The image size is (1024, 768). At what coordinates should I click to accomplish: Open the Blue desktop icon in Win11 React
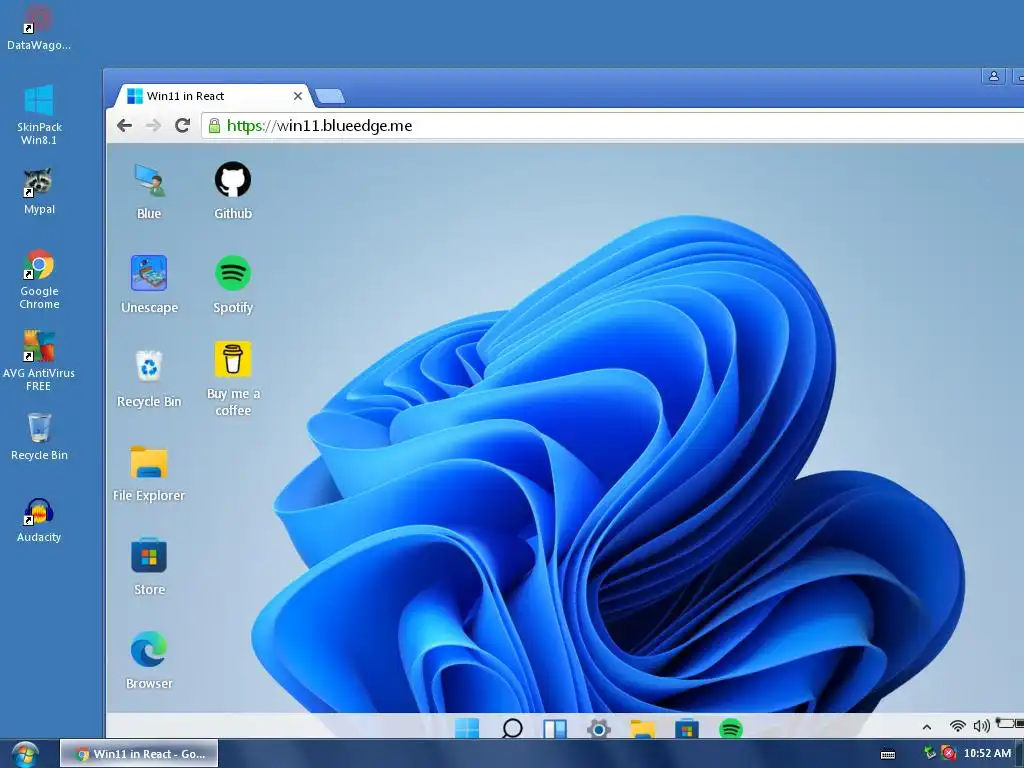coord(150,181)
